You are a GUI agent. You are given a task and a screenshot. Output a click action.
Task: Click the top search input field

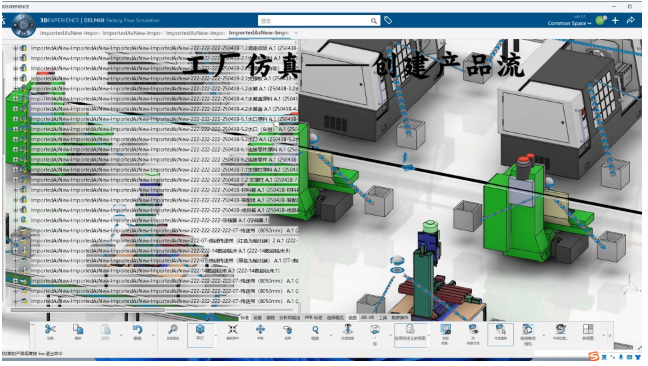click(x=314, y=21)
